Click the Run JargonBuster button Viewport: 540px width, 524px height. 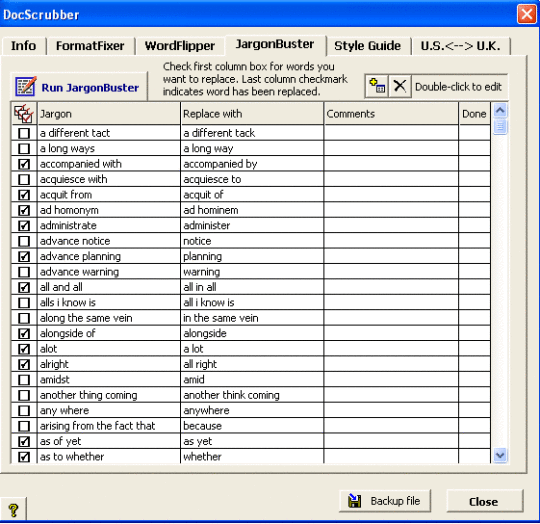(79, 87)
